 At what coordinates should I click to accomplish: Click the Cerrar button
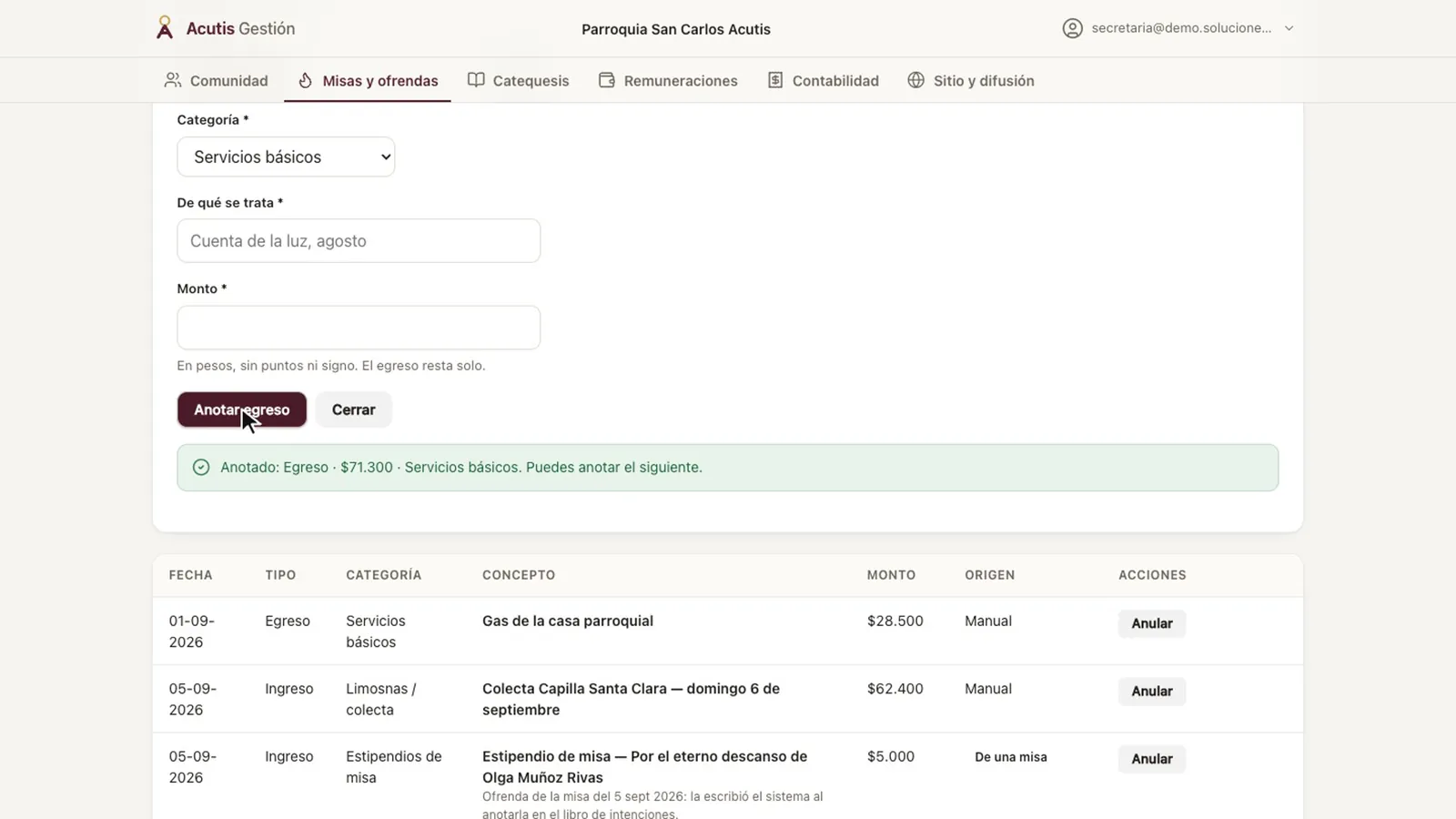pyautogui.click(x=353, y=409)
